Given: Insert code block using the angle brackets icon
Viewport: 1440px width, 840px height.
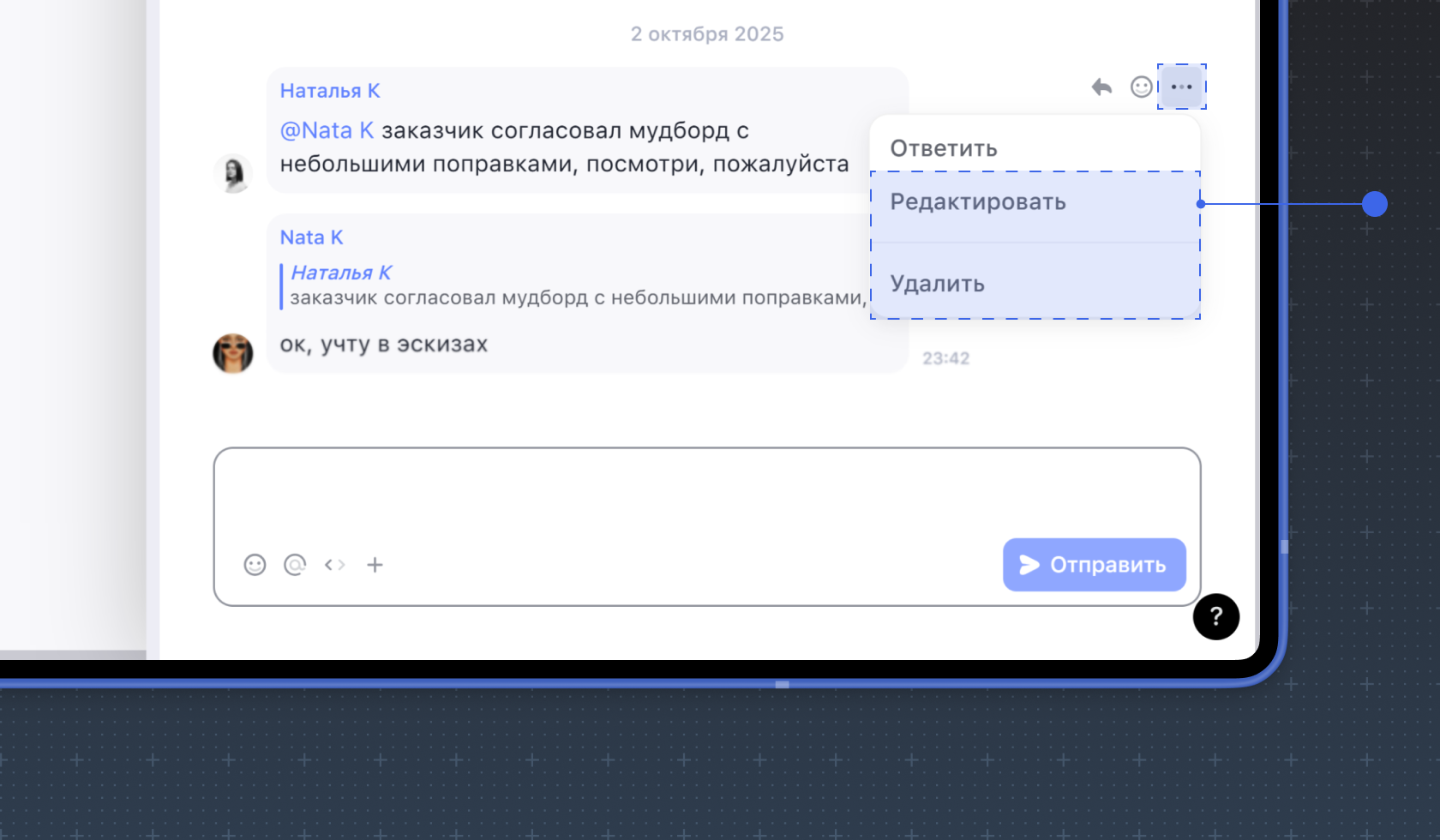Looking at the screenshot, I should [x=334, y=565].
